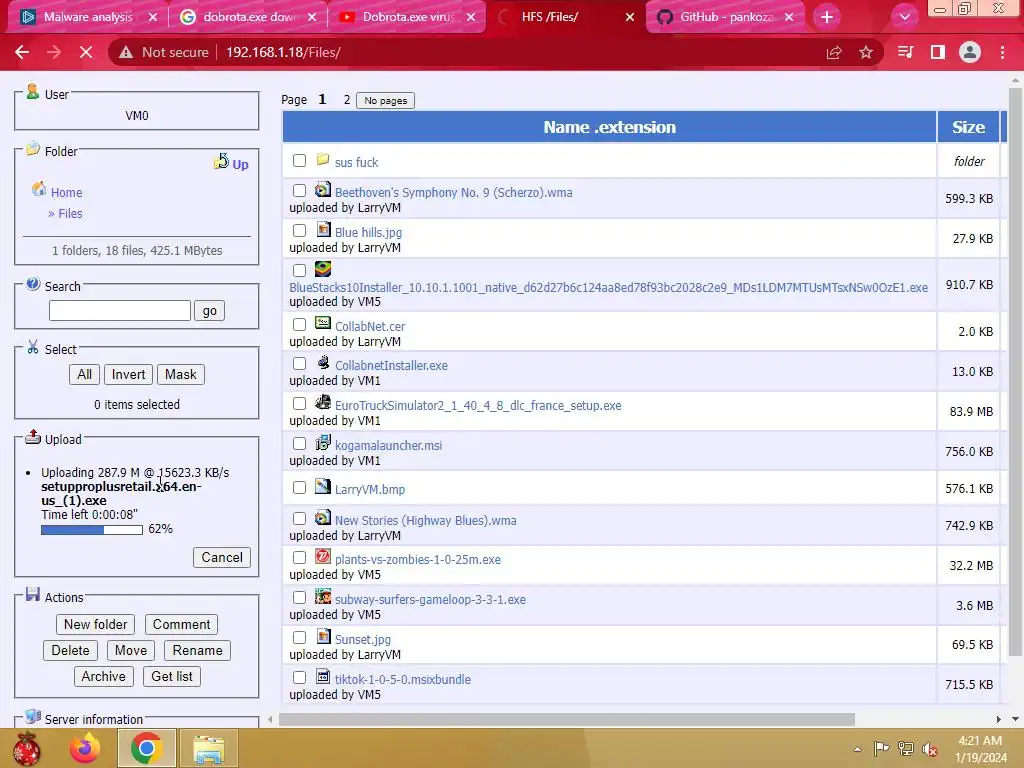Click the Beethoven's Symphony wma file icon
Viewport: 1024px width, 768px height.
pyautogui.click(x=323, y=190)
